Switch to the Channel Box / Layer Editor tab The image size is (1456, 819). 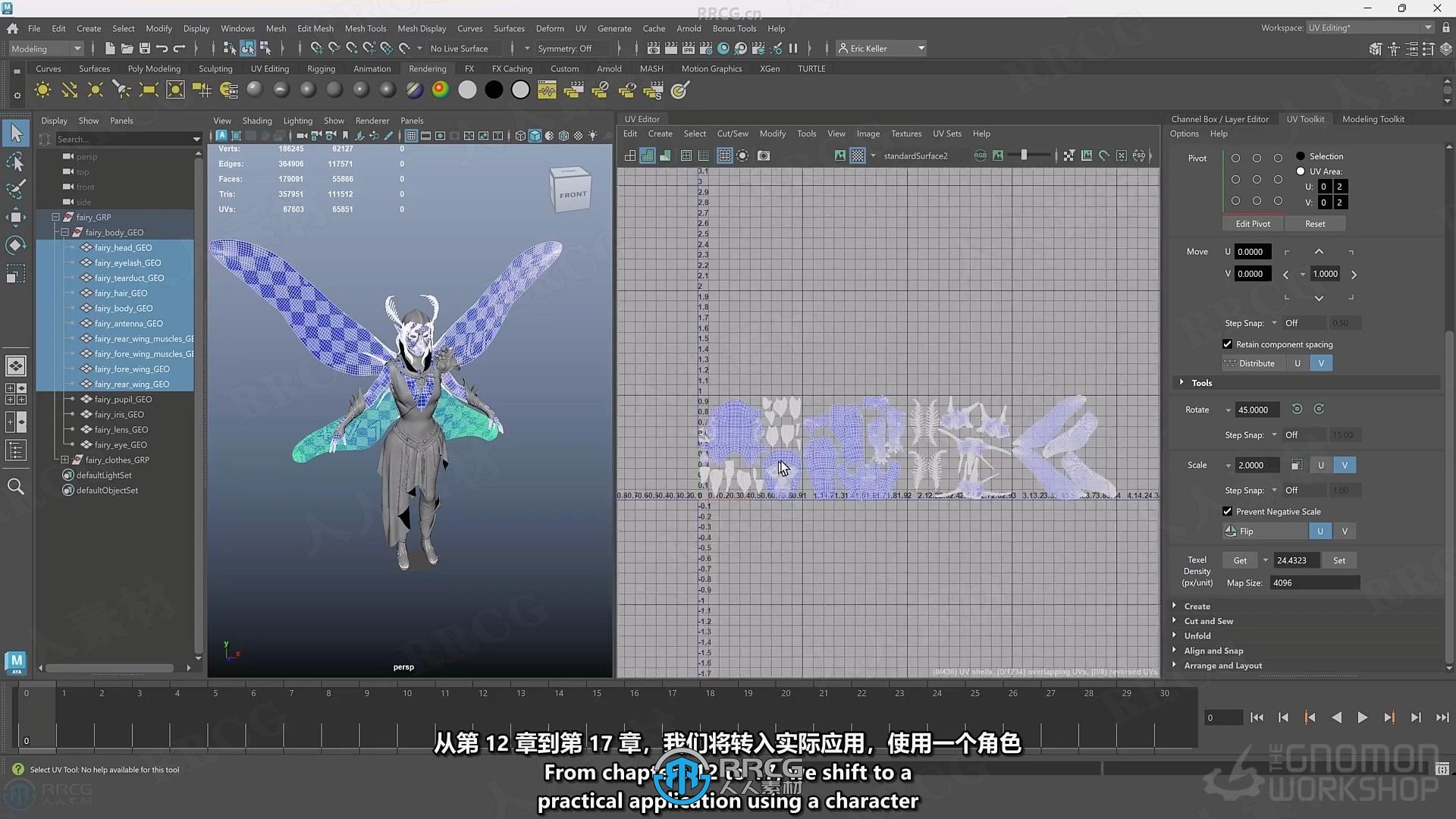click(1219, 119)
